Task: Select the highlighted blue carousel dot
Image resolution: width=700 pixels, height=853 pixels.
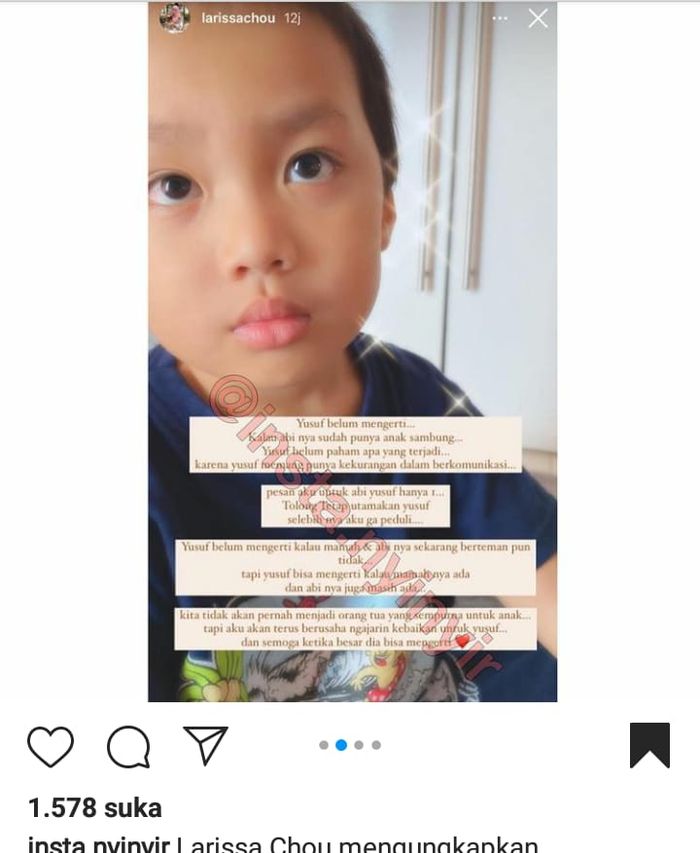Action: 341,745
